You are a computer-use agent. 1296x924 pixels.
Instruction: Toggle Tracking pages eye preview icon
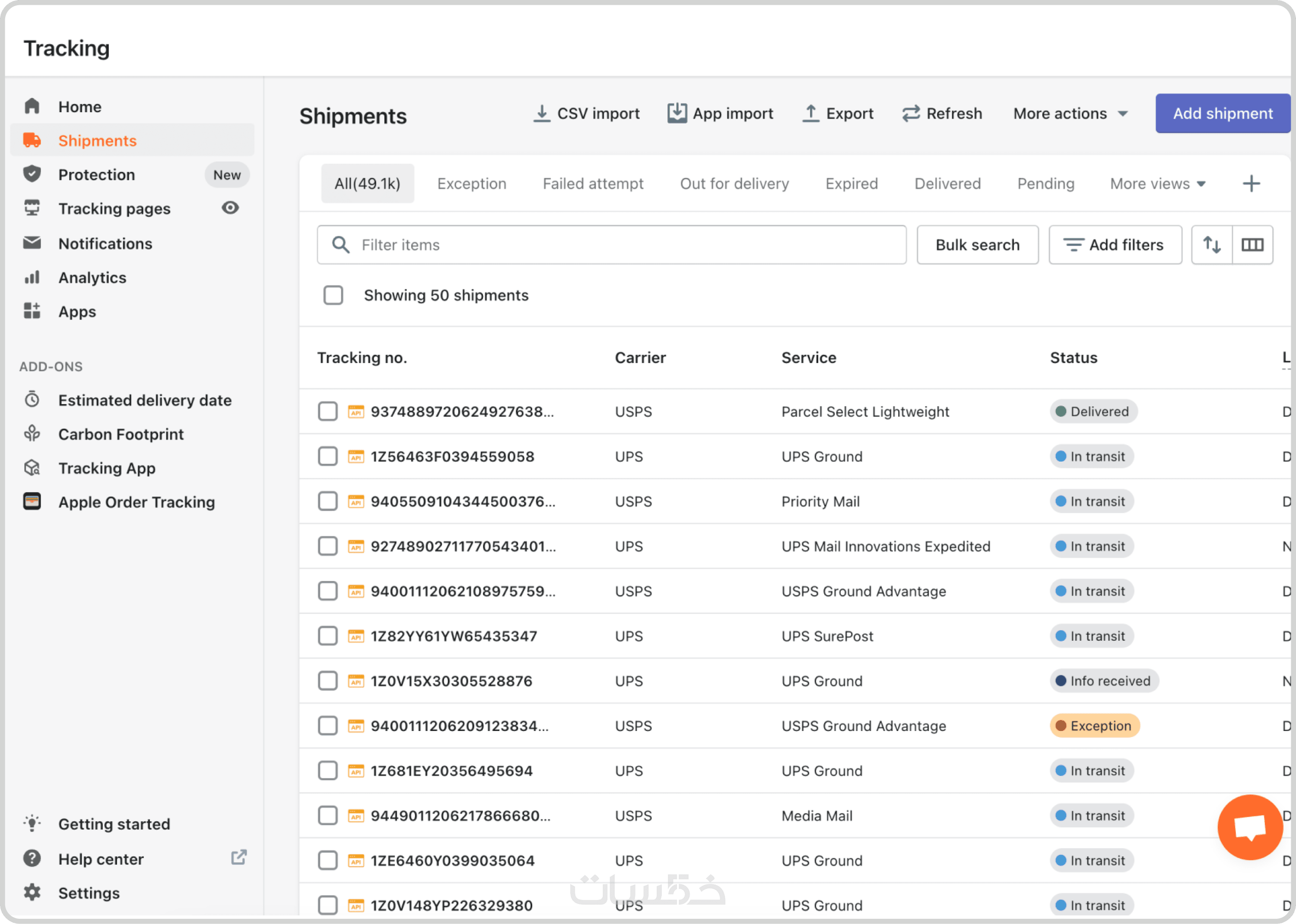[230, 208]
